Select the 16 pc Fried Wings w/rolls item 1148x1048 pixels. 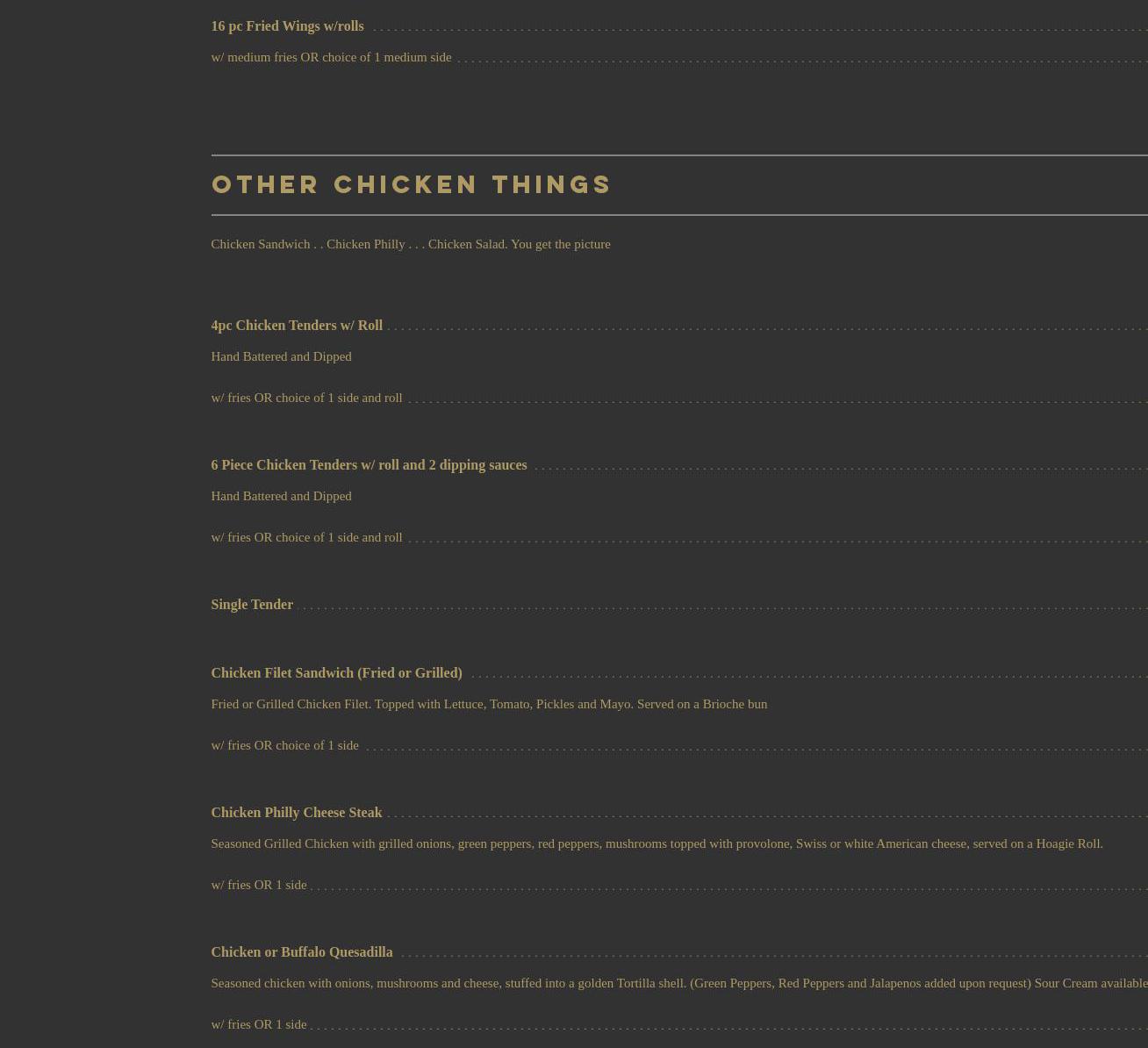[x=287, y=26]
